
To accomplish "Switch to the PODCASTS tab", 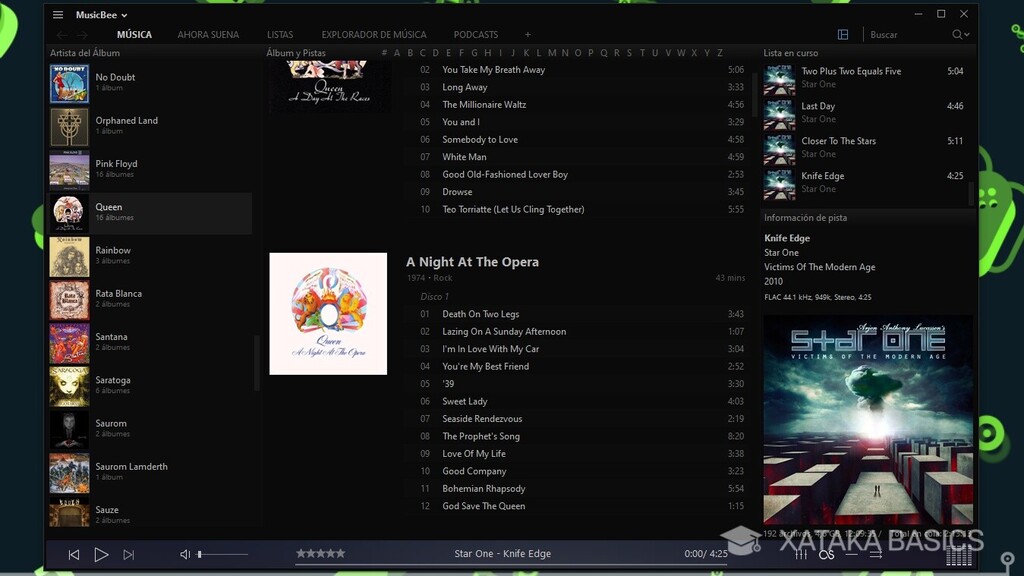I will tap(476, 34).
